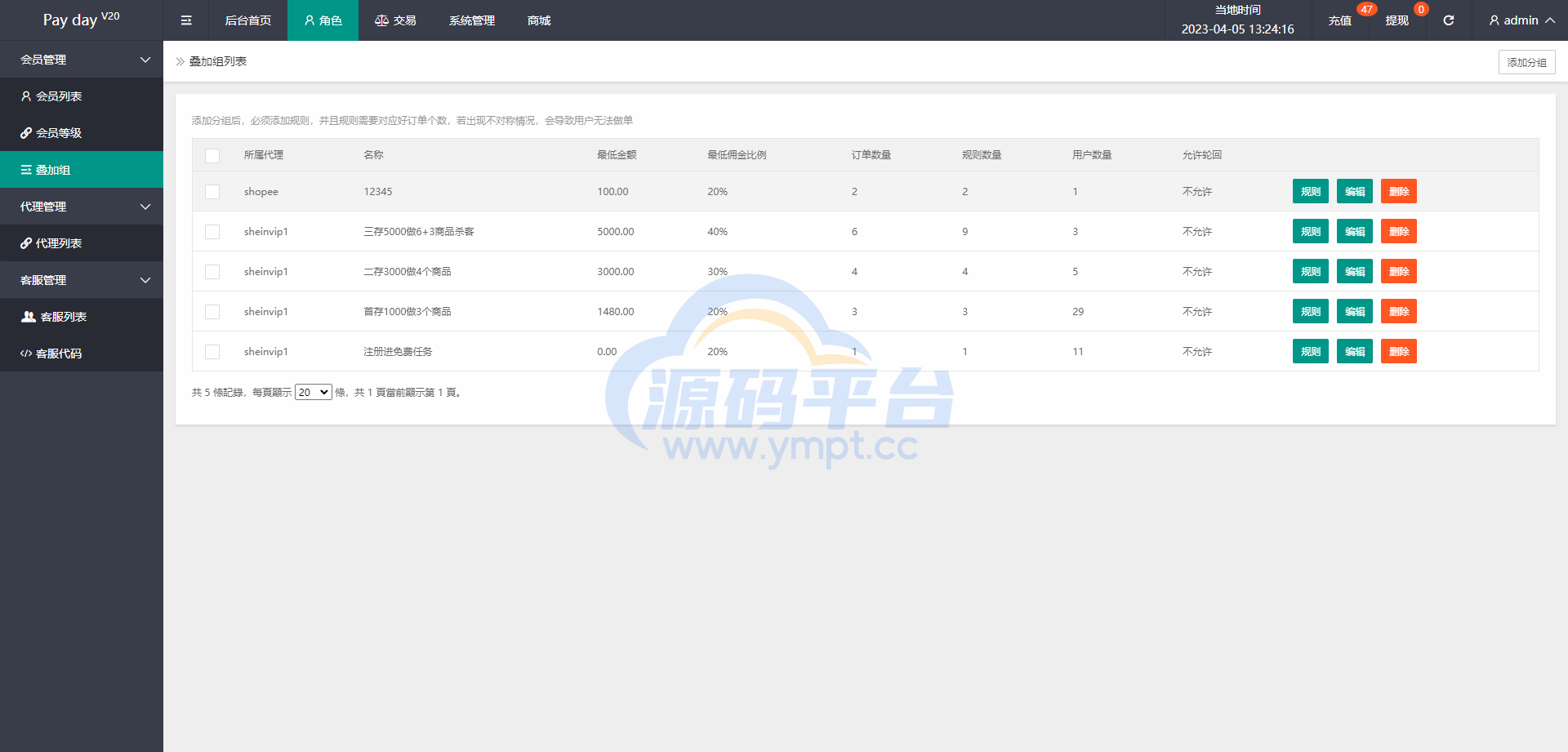Click the 订单数量 column header
This screenshot has height=752, width=1568.
[x=871, y=155]
